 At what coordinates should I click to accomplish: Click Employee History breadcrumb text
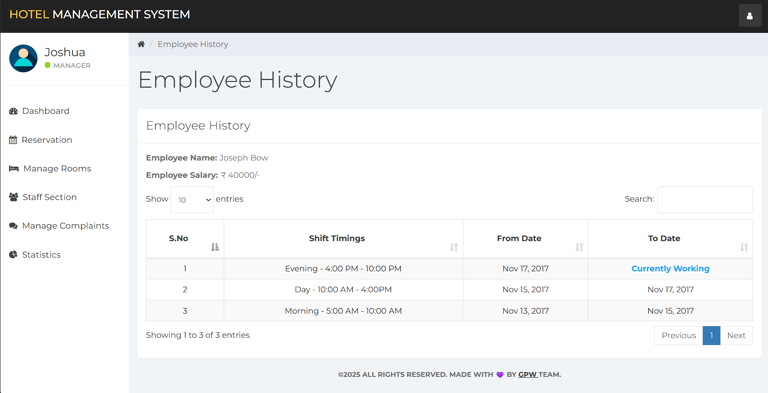(x=193, y=44)
